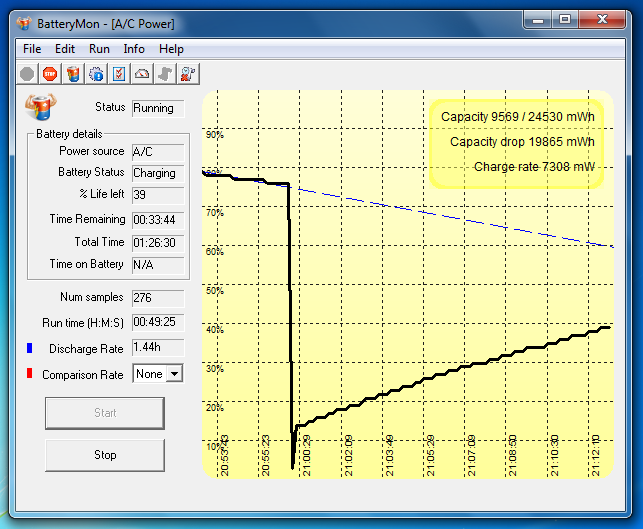This screenshot has height=529, width=643.
Task: Click the BatteryMon title bar app icon
Action: [24, 23]
